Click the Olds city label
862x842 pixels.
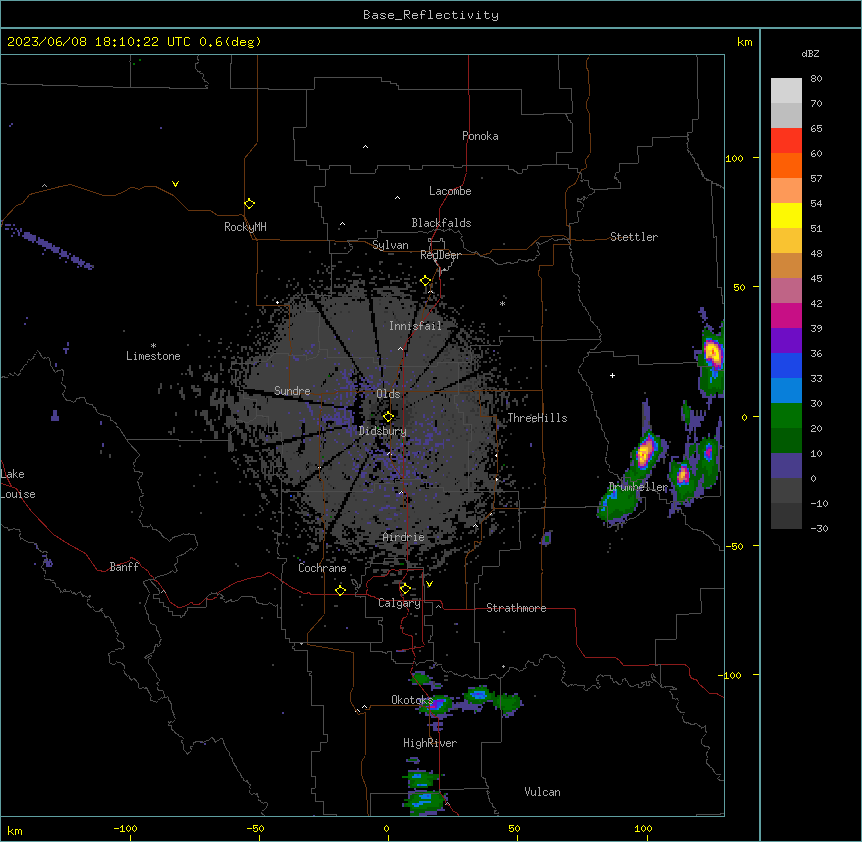388,394
